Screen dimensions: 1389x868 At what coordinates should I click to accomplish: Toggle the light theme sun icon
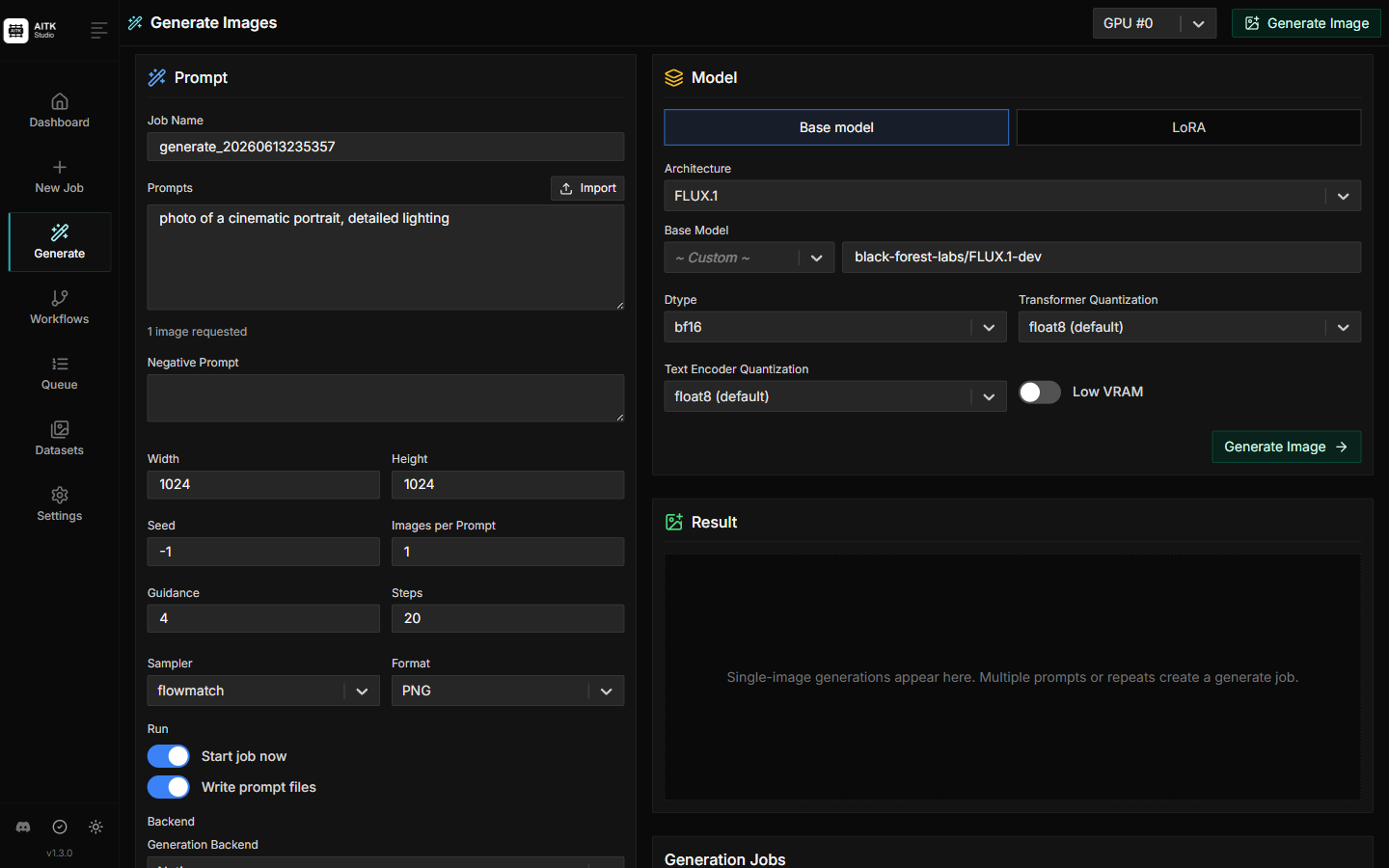click(95, 827)
